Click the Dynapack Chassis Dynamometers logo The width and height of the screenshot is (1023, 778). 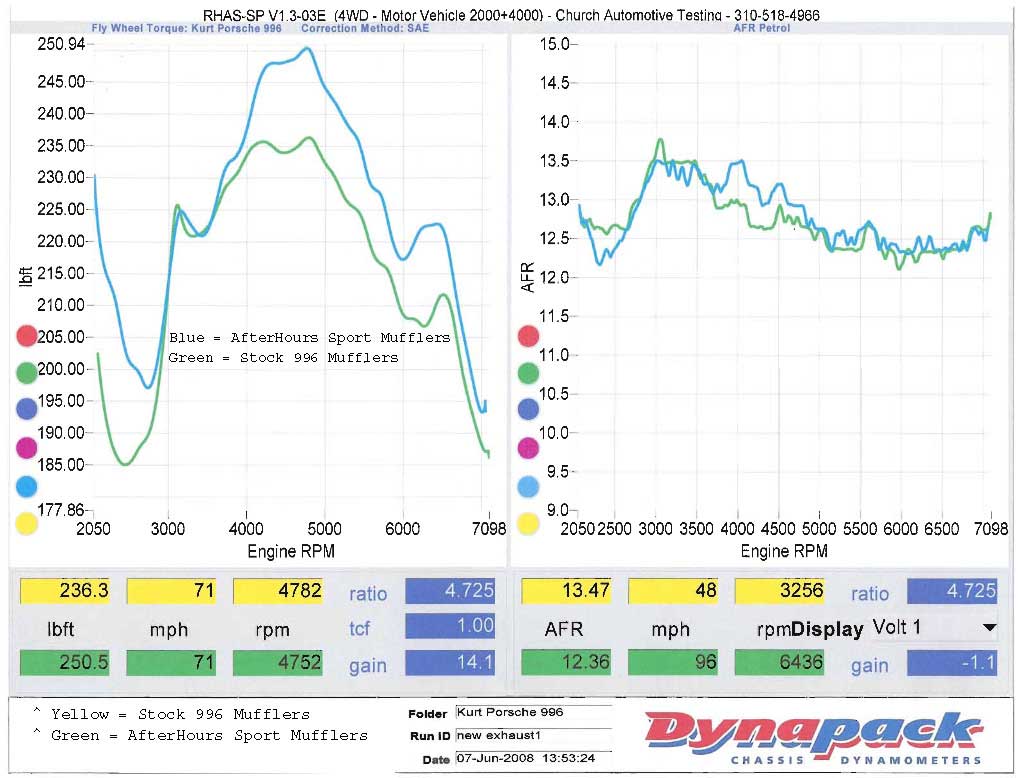810,738
